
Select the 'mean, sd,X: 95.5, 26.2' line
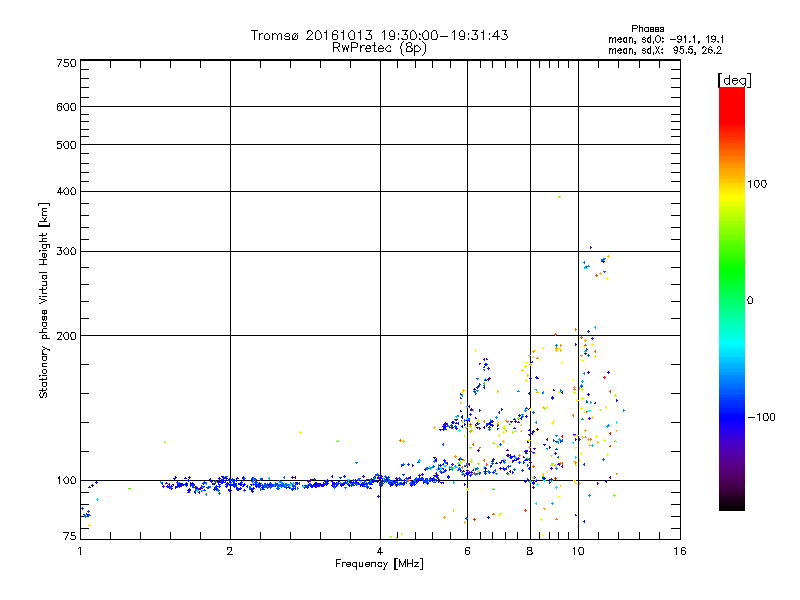pyautogui.click(x=665, y=50)
